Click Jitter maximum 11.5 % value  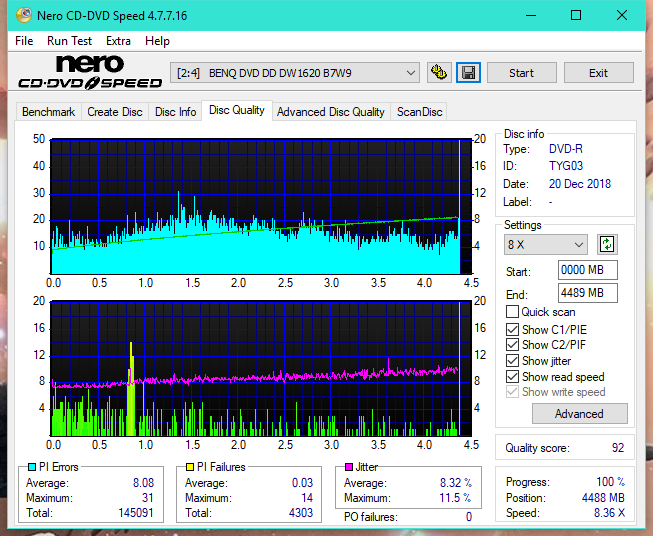(x=456, y=498)
